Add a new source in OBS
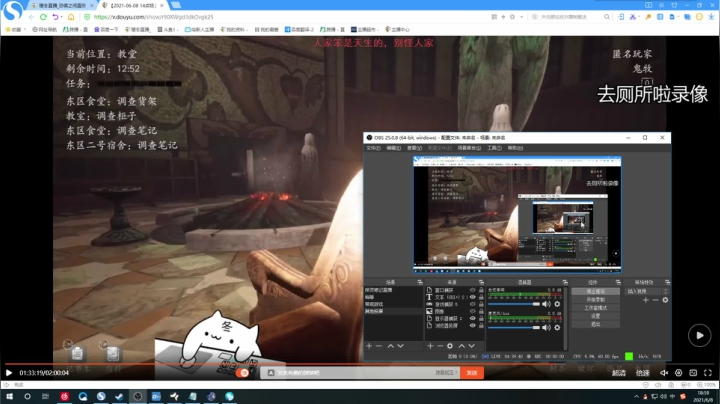Image resolution: width=720 pixels, height=404 pixels. (430, 346)
